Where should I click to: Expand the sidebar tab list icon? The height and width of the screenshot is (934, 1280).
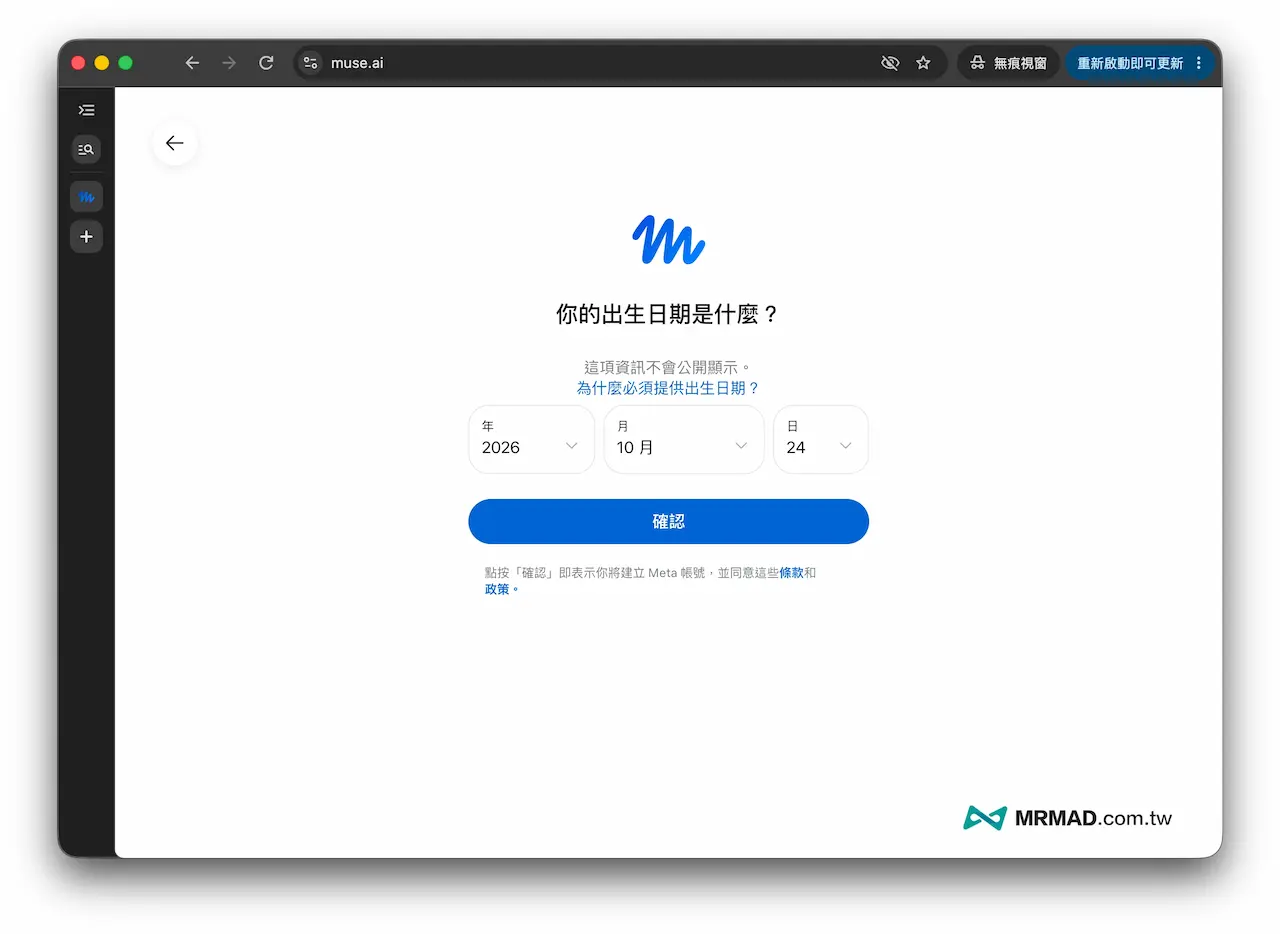[x=86, y=110]
